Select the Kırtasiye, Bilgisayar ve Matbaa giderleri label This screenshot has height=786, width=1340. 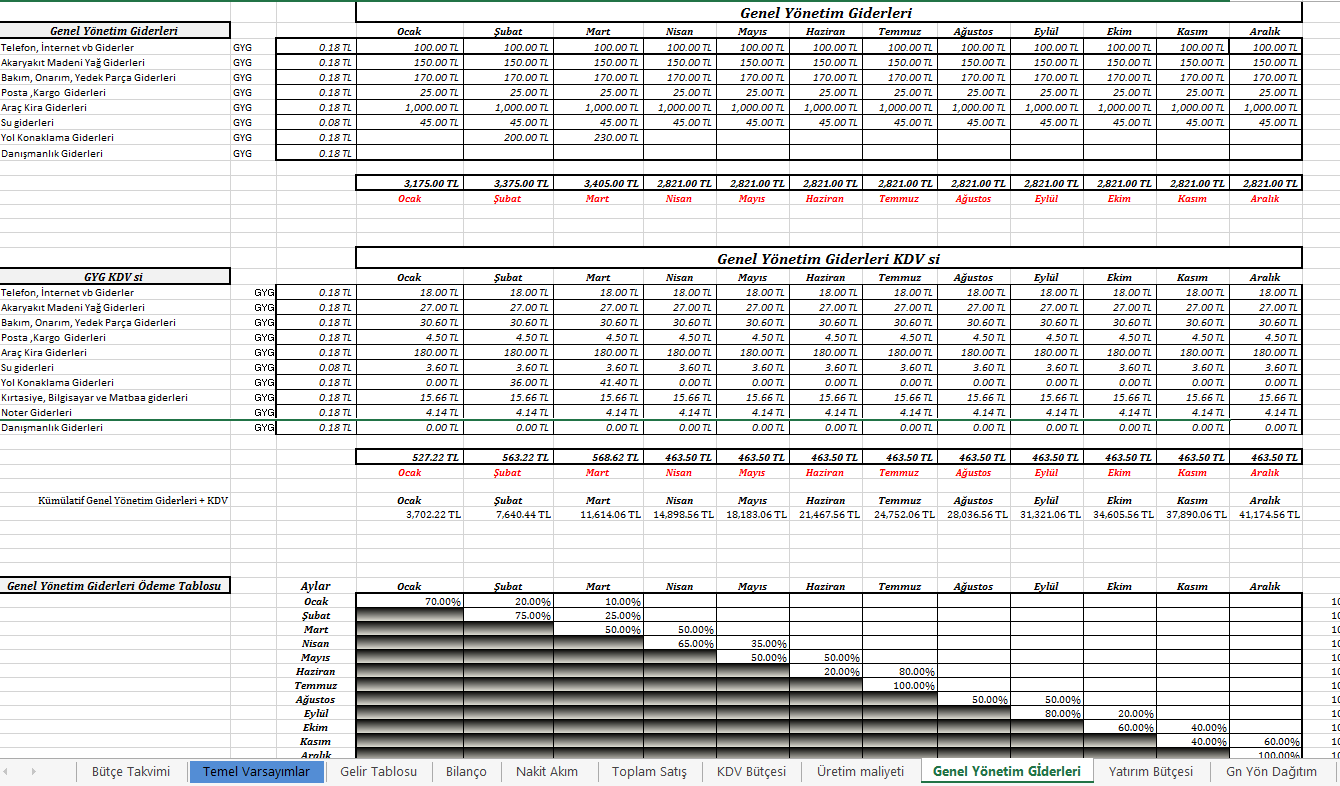(x=94, y=398)
